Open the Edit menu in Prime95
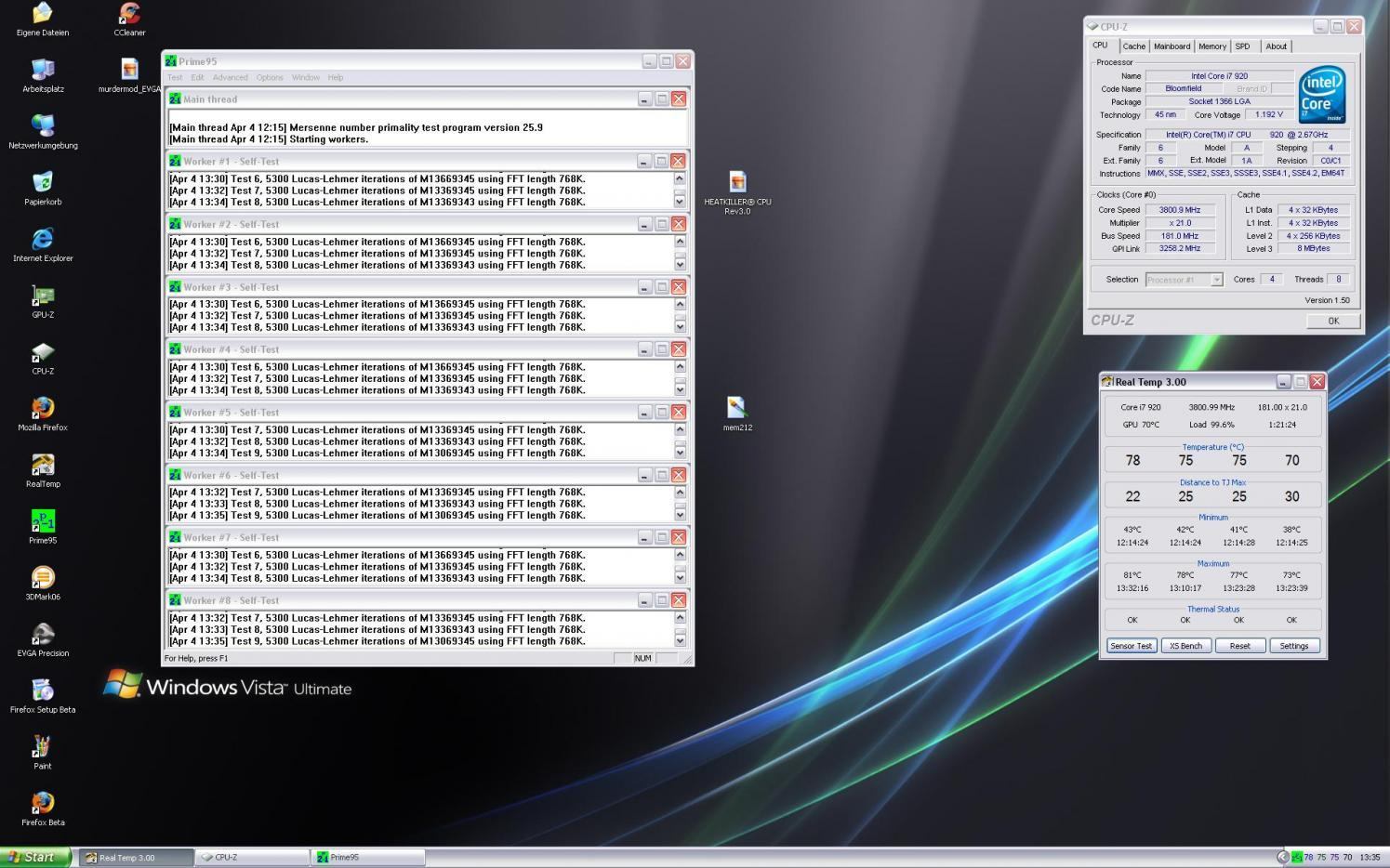The width and height of the screenshot is (1390, 868). tap(197, 78)
